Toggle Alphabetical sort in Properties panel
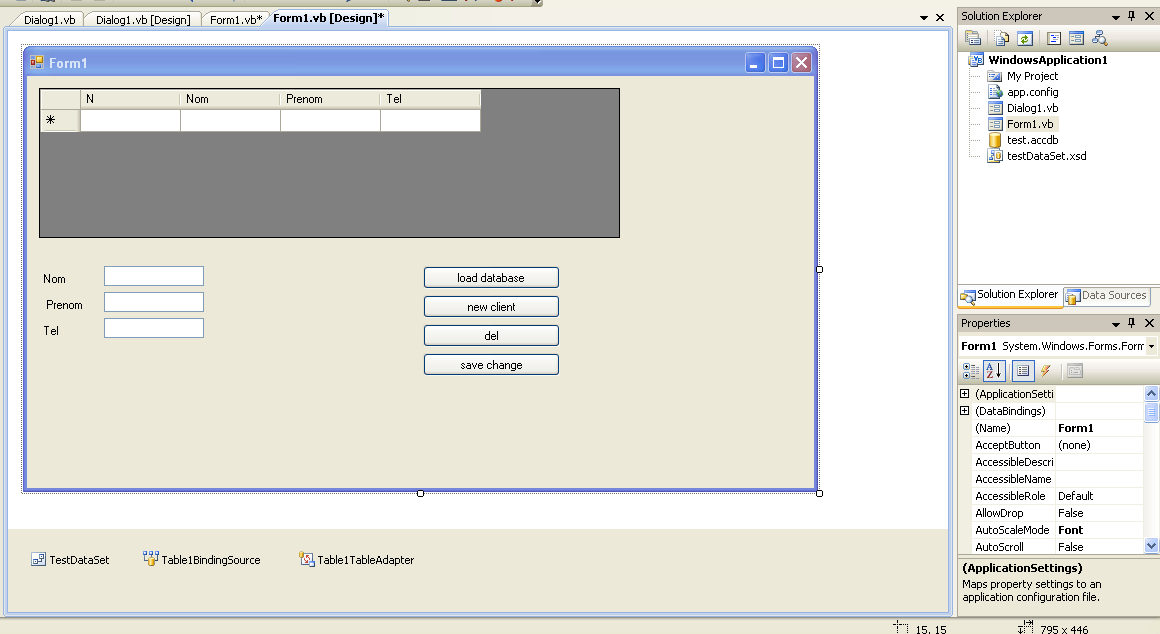Screen dimensions: 1160x634 point(994,371)
